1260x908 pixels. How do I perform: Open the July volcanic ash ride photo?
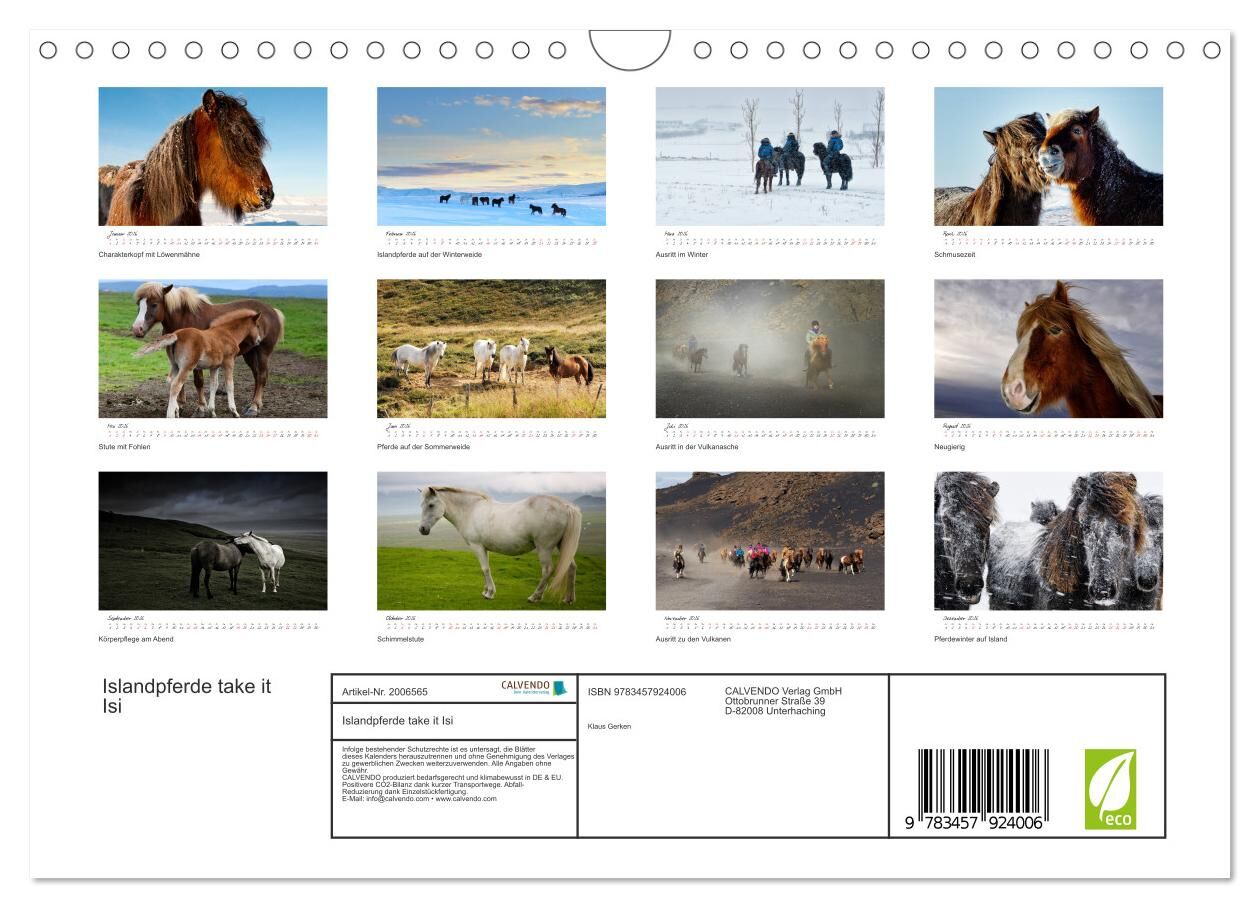770,348
